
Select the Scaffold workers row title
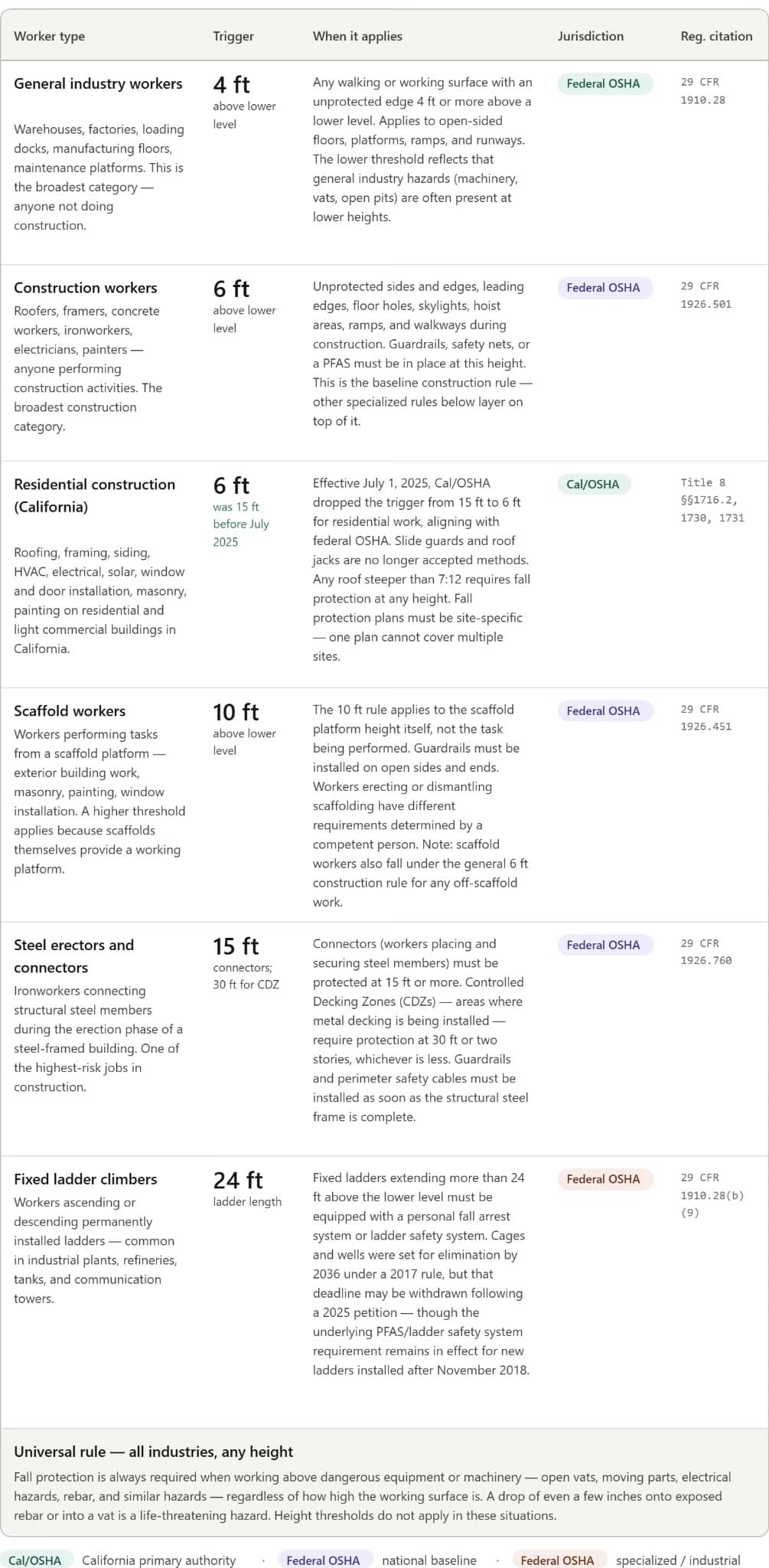70,711
